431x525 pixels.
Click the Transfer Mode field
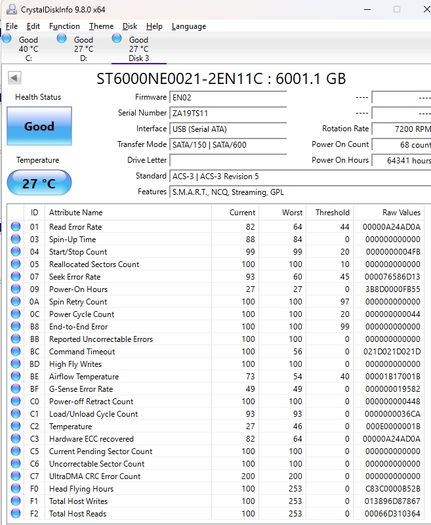(228, 145)
